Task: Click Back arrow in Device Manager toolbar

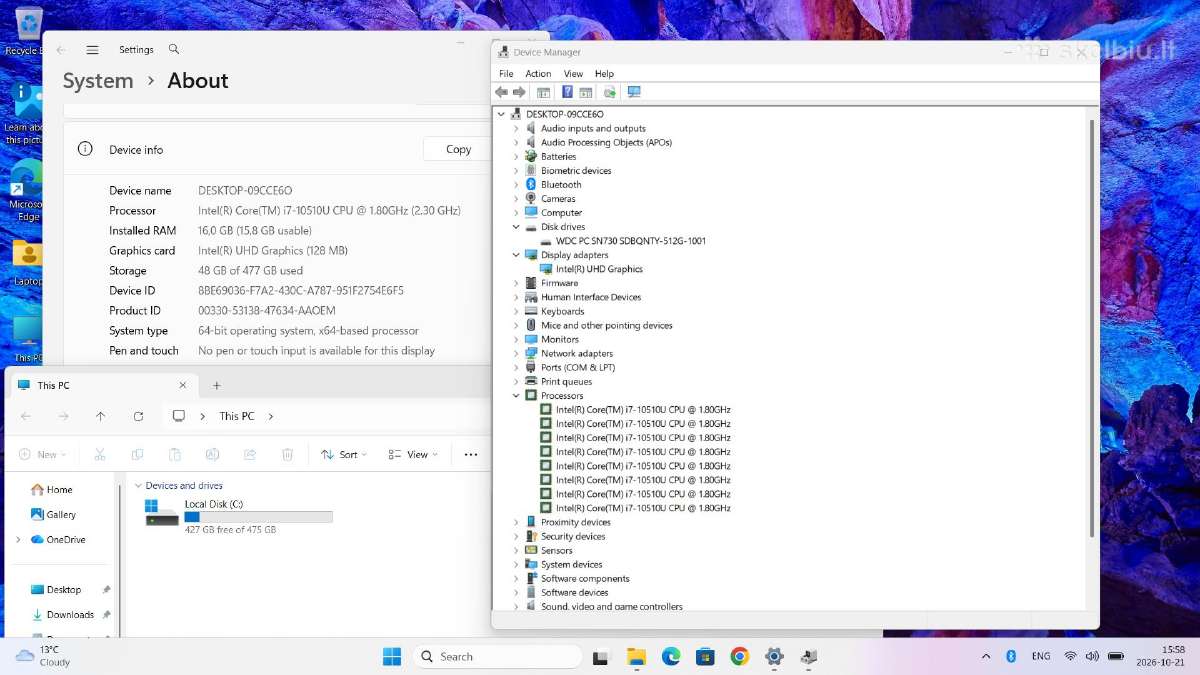Action: point(501,92)
